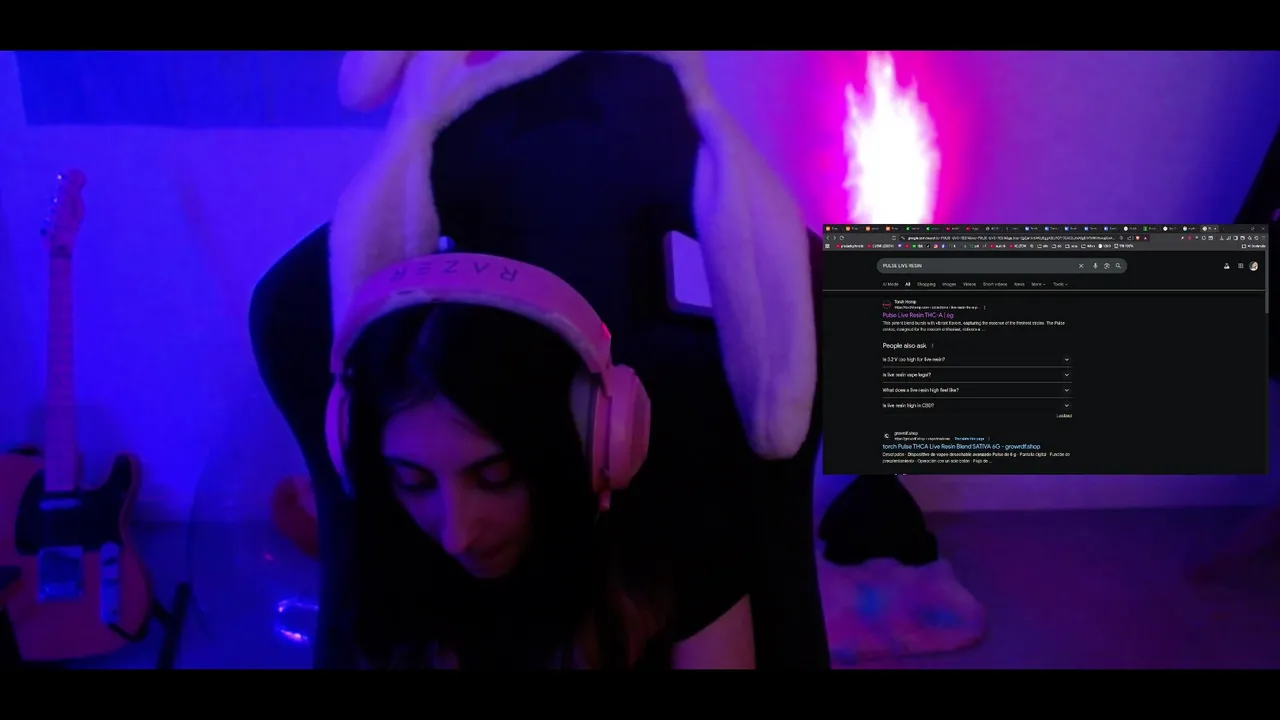Open the Google account profile avatar
The width and height of the screenshot is (1280, 720).
[x=1254, y=266]
